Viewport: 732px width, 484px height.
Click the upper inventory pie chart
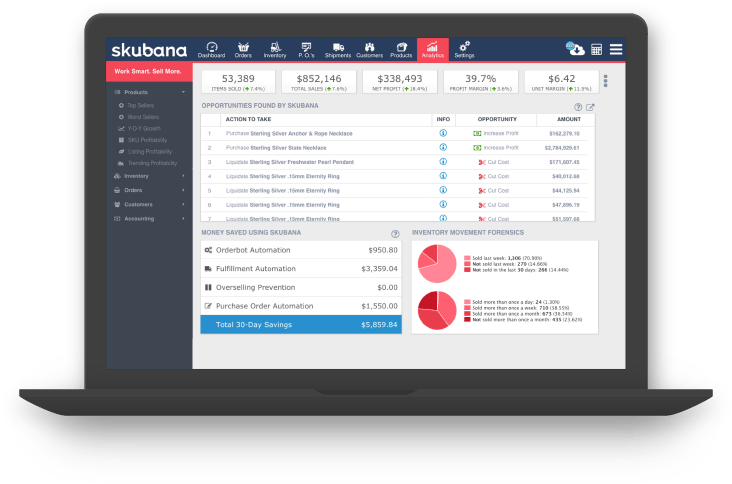click(437, 264)
